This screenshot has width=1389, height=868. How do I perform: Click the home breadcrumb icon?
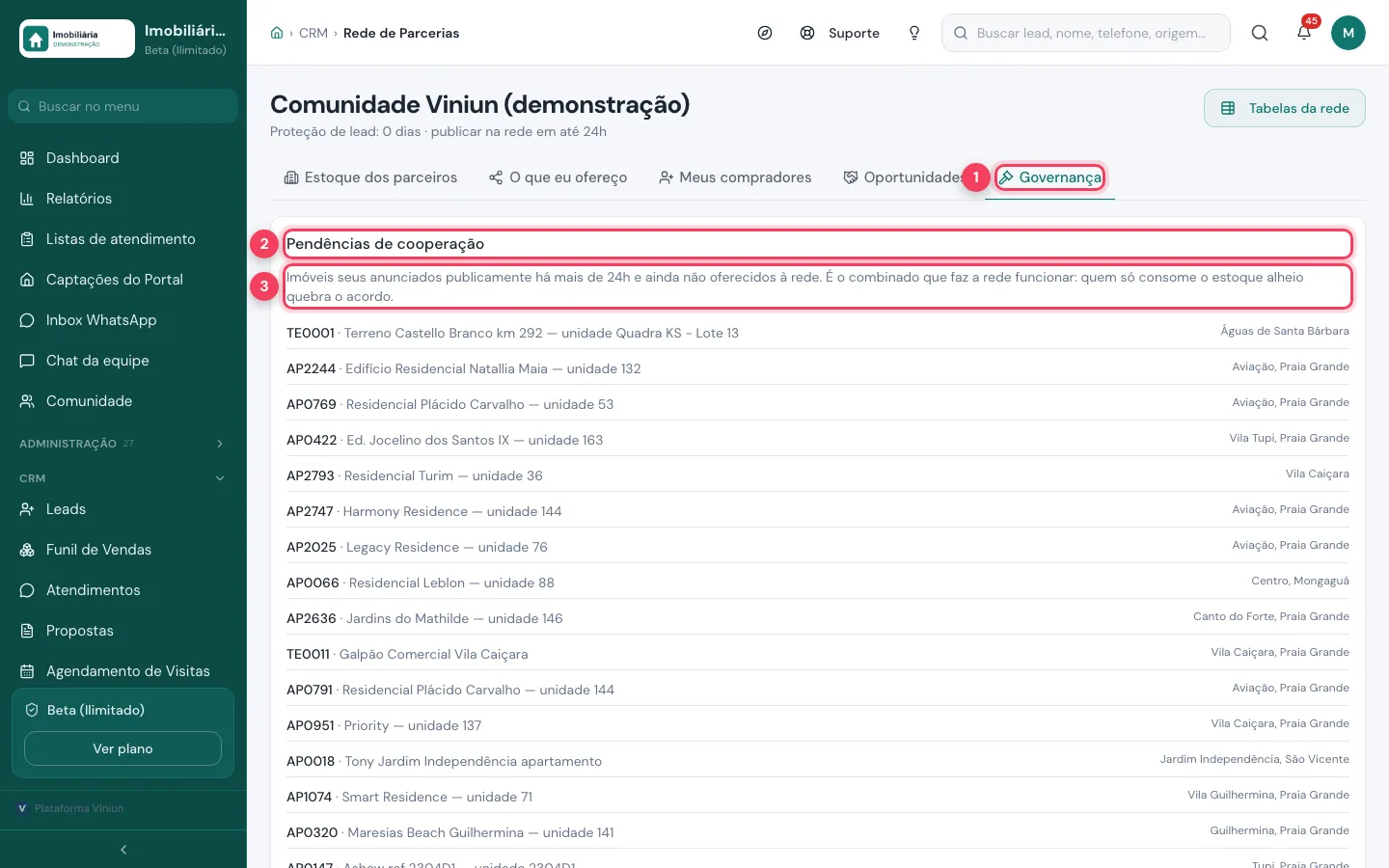[277, 33]
